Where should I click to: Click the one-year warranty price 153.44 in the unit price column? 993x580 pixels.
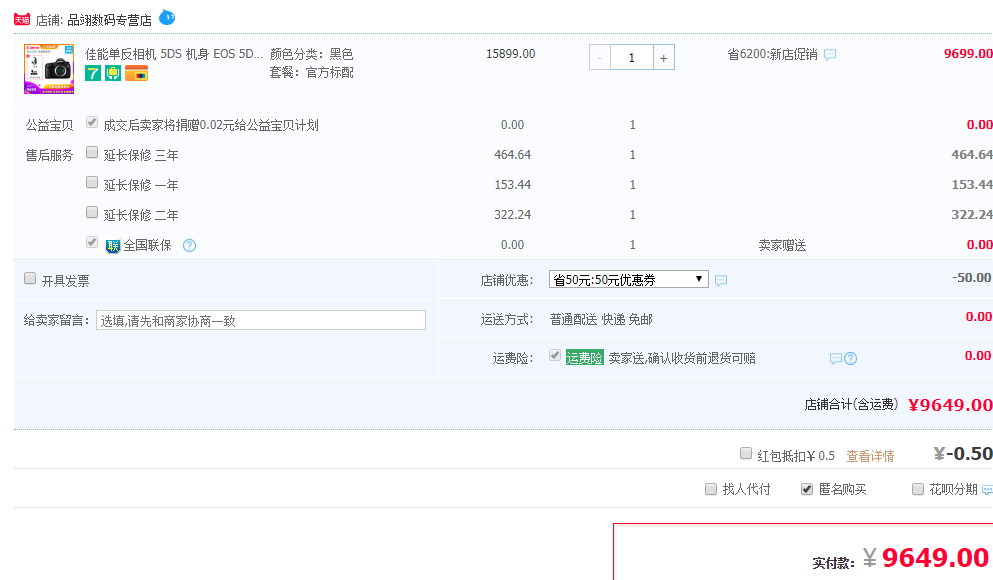(x=512, y=185)
